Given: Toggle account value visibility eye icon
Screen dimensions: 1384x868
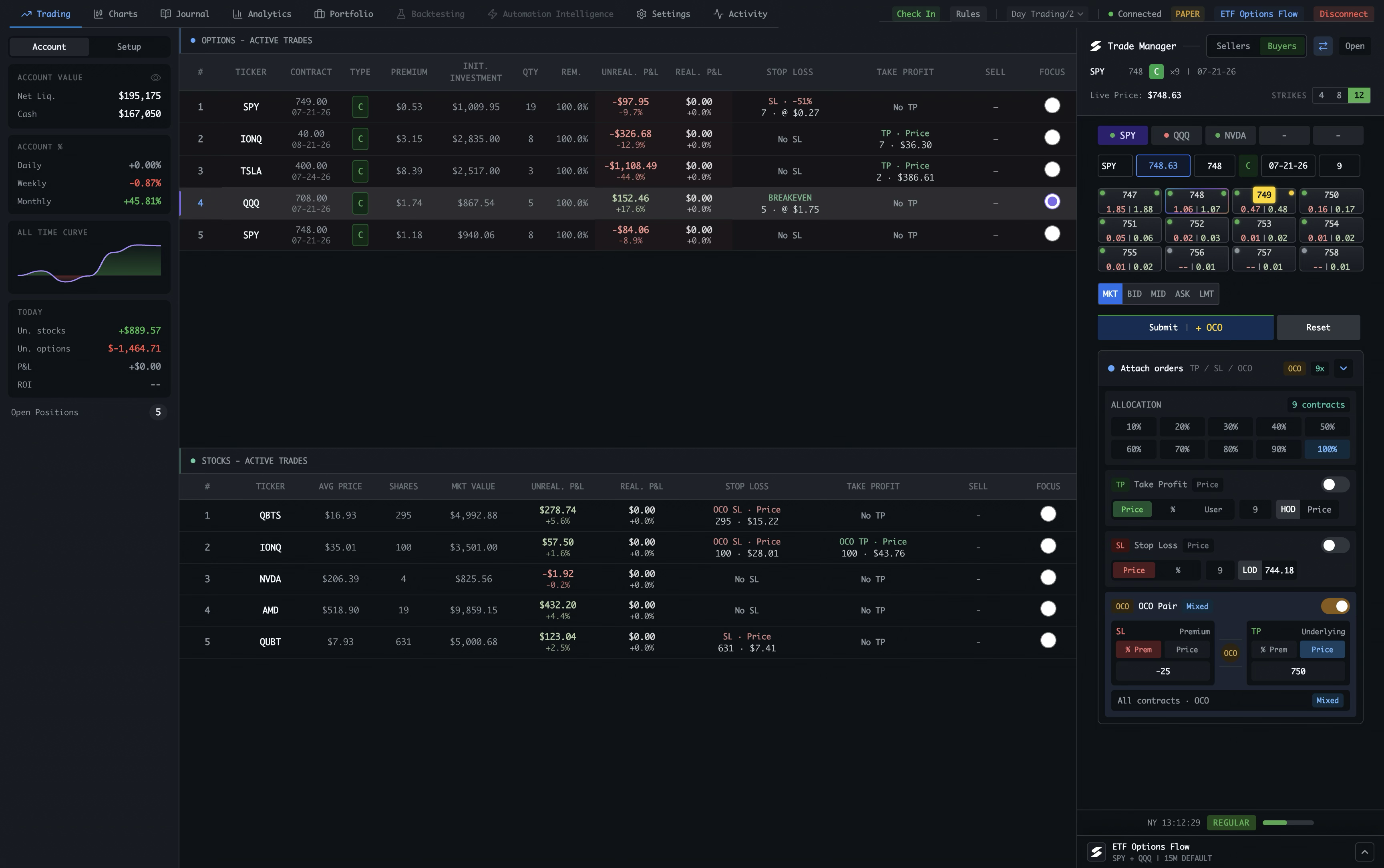Looking at the screenshot, I should click(x=155, y=78).
